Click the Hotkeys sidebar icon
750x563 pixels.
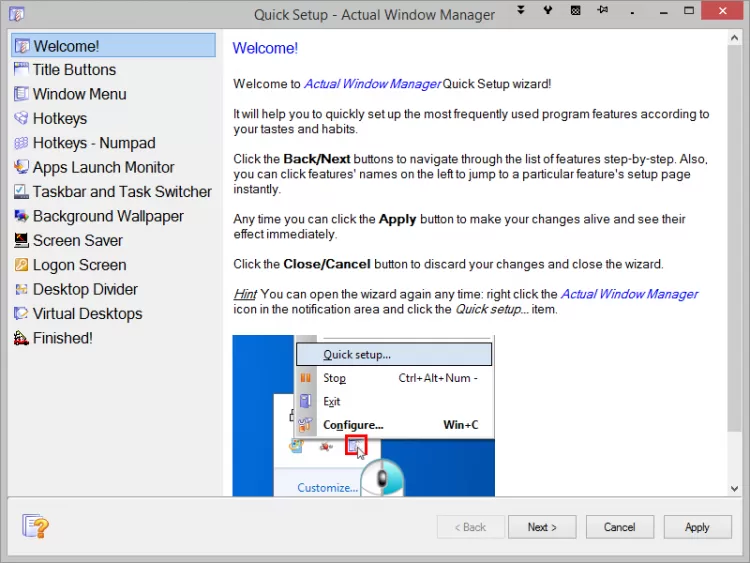point(21,118)
